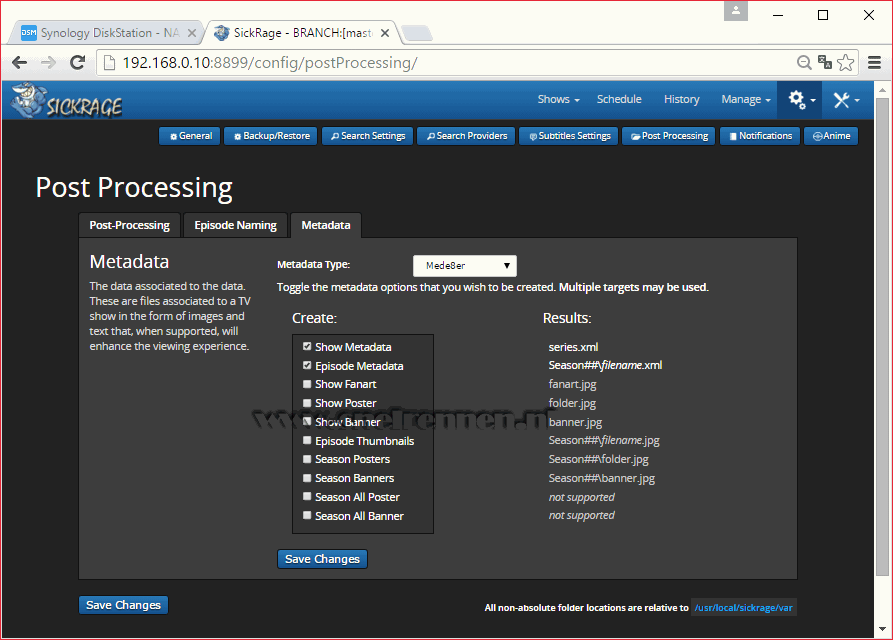Click the /usr/local/sickrage/var path

[743, 608]
